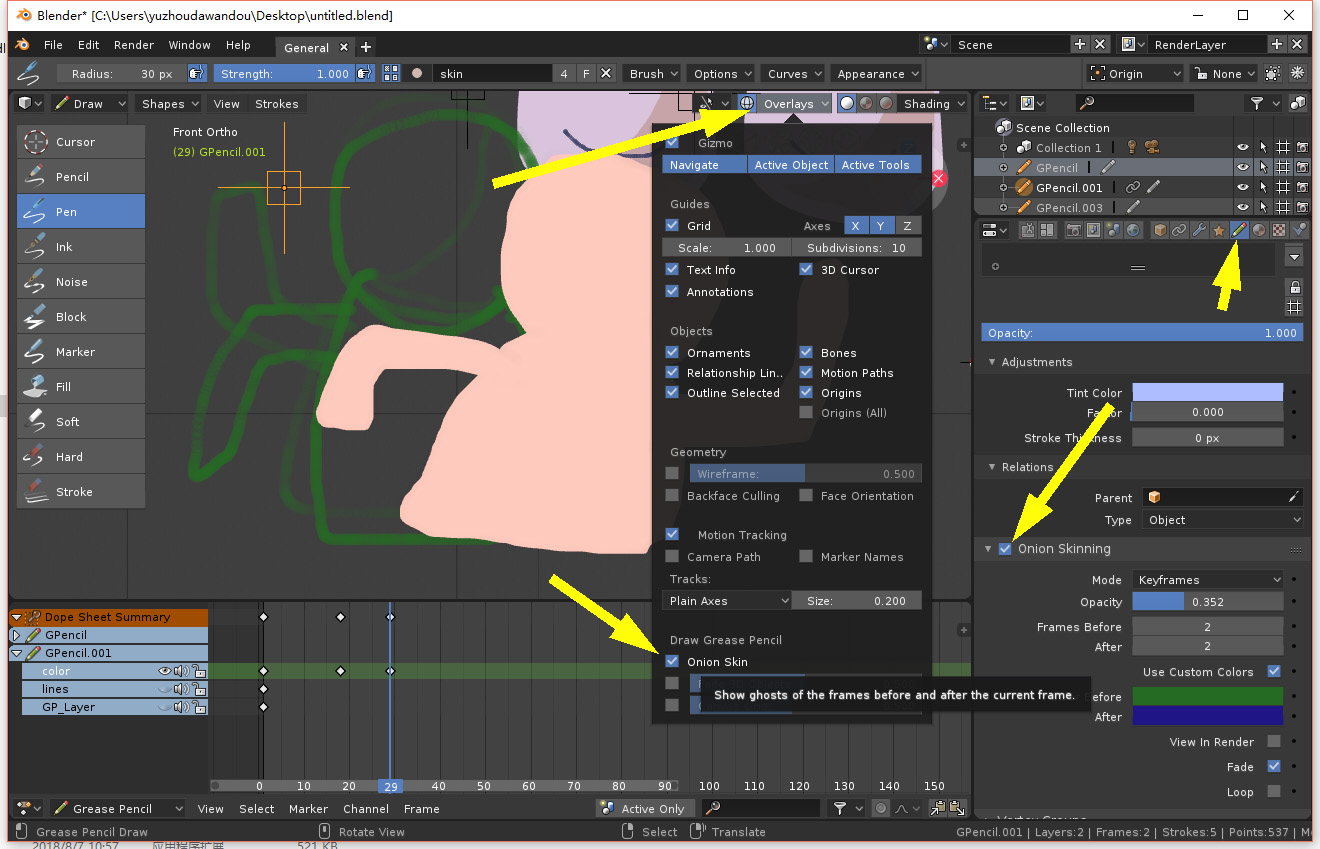
Task: Click the Frames Before value field
Action: pyautogui.click(x=1208, y=627)
